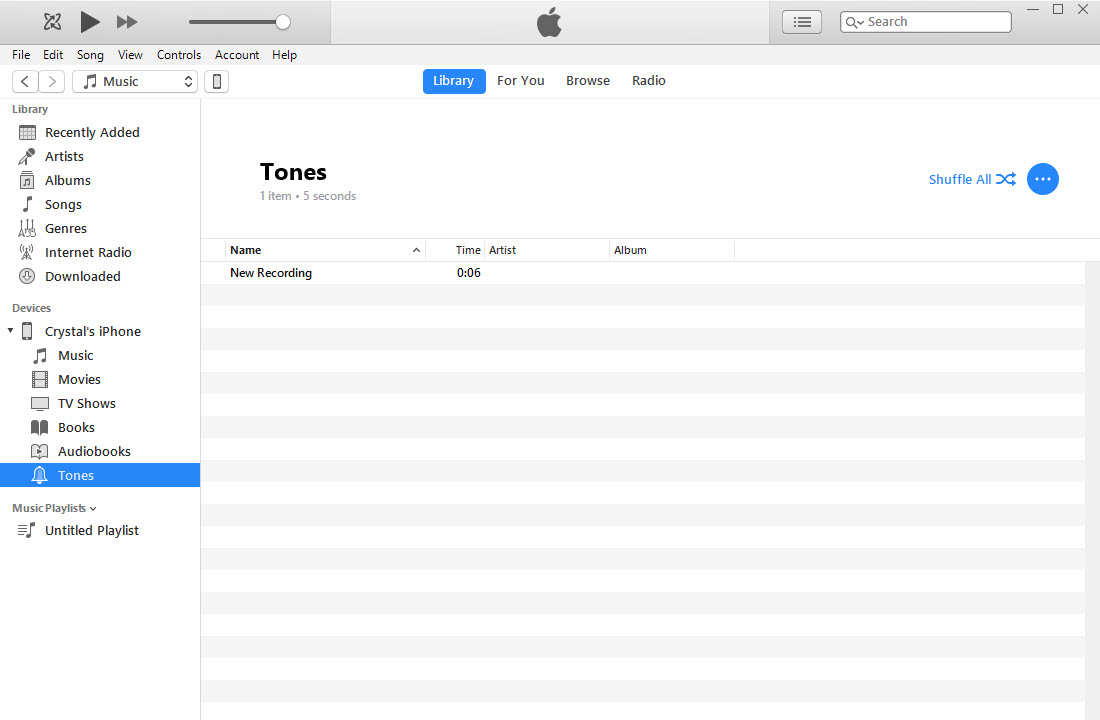Open the File menu
Screen dimensions: 1100x720
21,55
